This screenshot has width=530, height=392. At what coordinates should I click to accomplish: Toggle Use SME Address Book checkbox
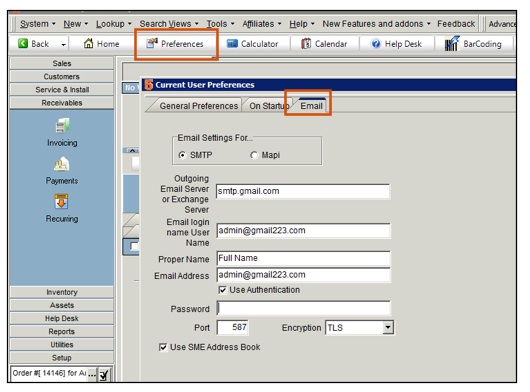tap(163, 347)
